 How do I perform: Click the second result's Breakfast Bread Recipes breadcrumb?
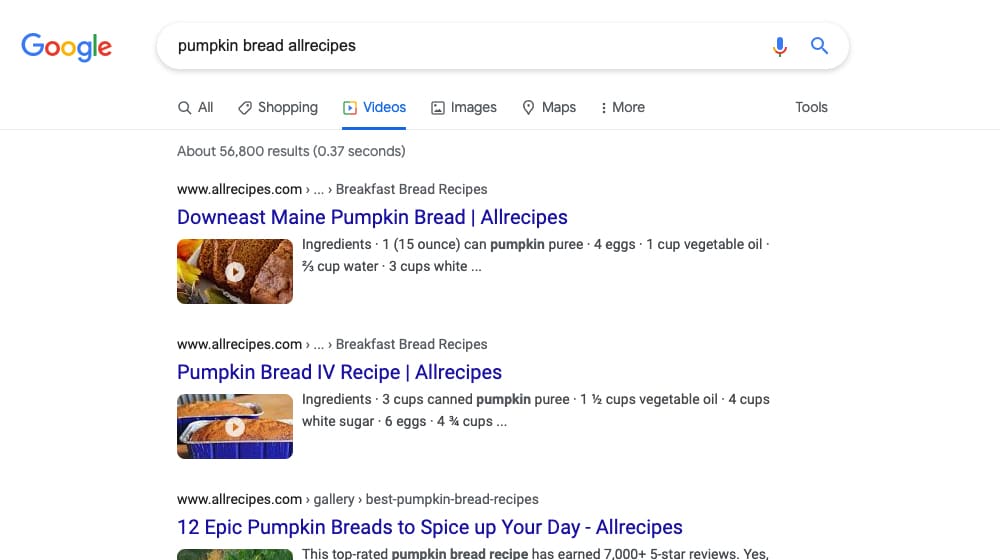point(411,344)
